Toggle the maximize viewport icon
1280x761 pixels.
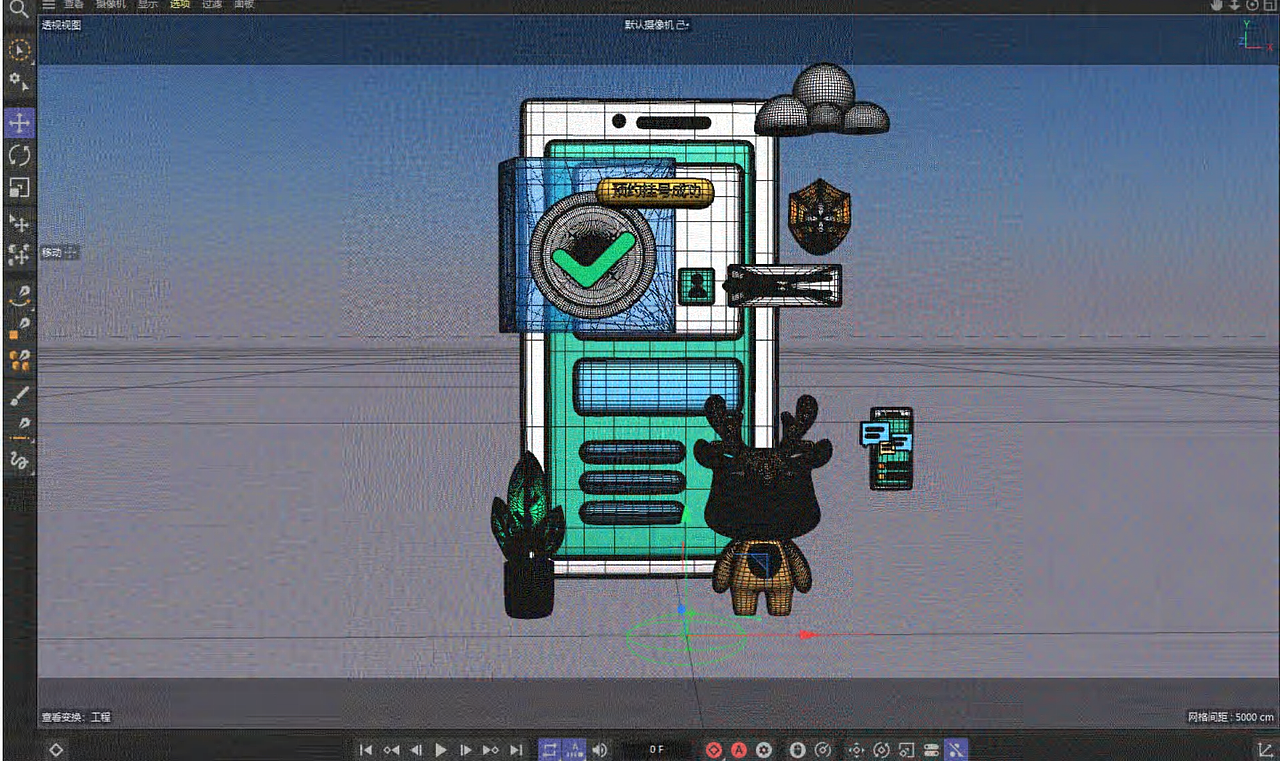click(1269, 6)
